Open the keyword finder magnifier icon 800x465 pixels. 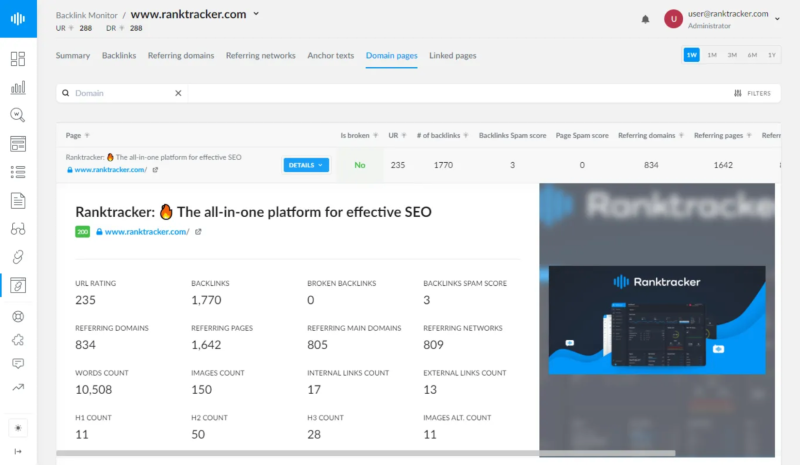coord(18,115)
